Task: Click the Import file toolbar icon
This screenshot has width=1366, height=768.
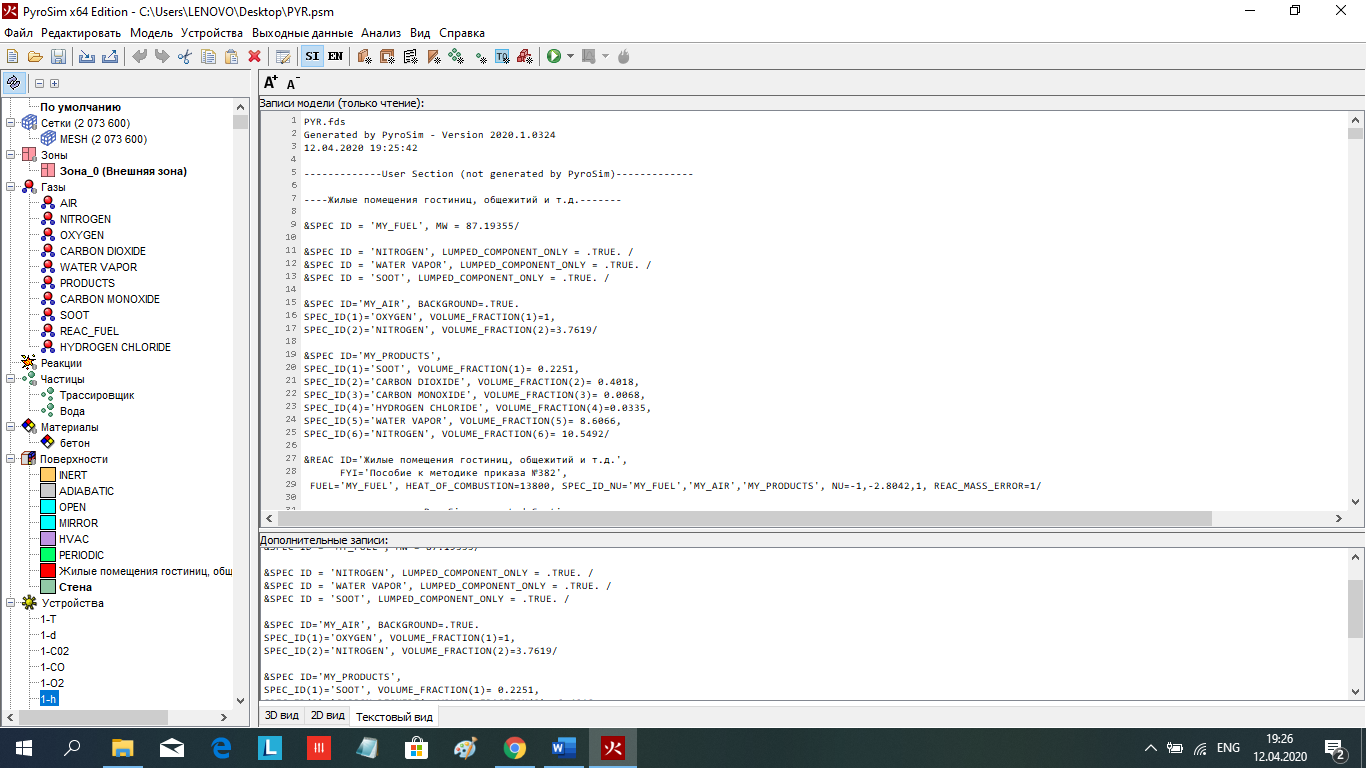Action: click(x=87, y=56)
